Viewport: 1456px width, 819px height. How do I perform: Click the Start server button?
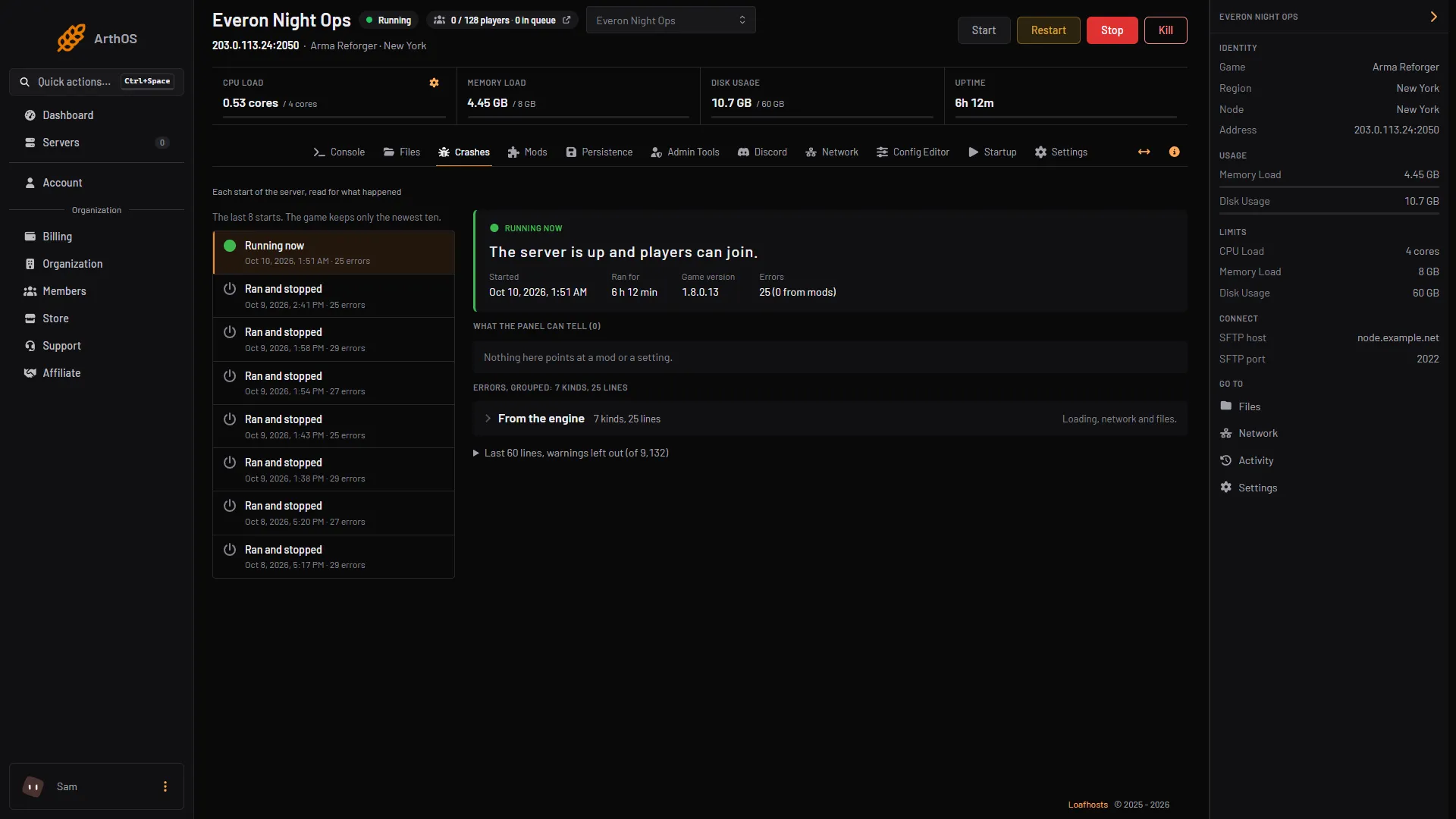(984, 30)
